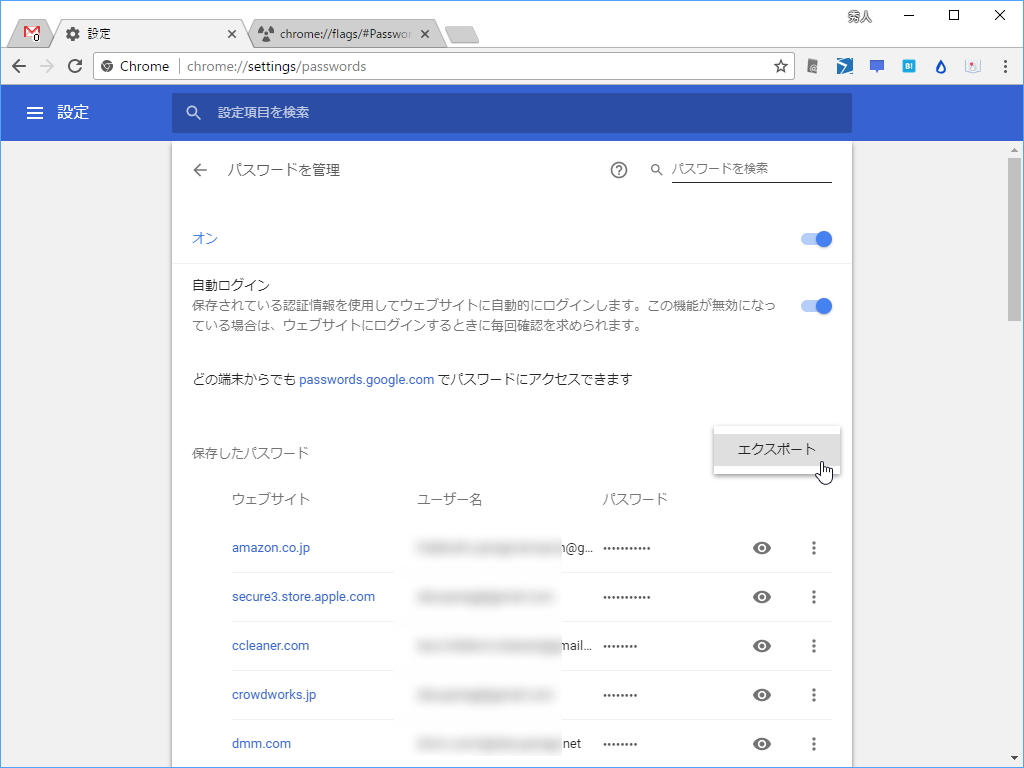Open the dmm.com link
The image size is (1024, 768).
pyautogui.click(x=261, y=743)
